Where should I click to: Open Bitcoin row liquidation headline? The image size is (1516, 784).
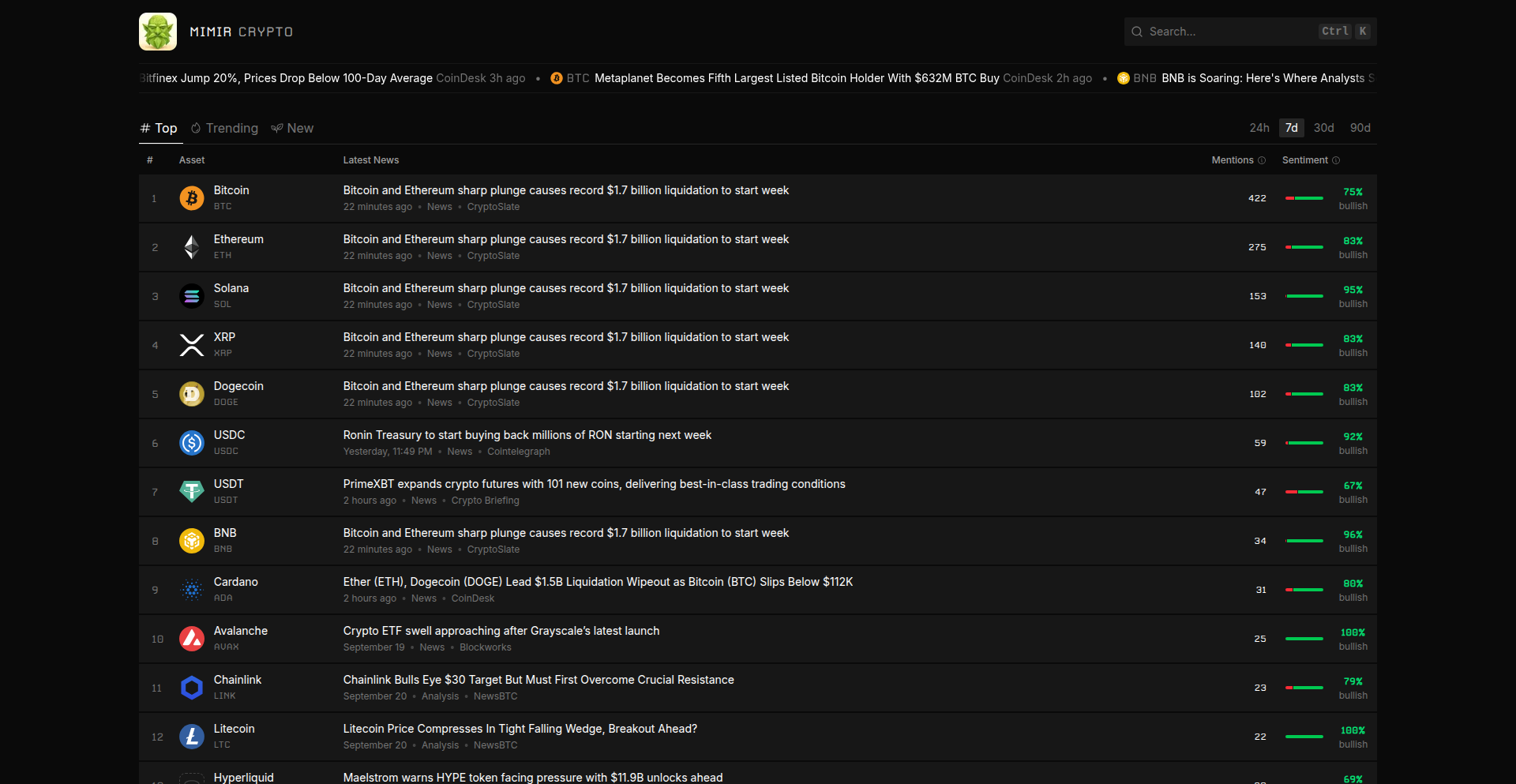566,190
